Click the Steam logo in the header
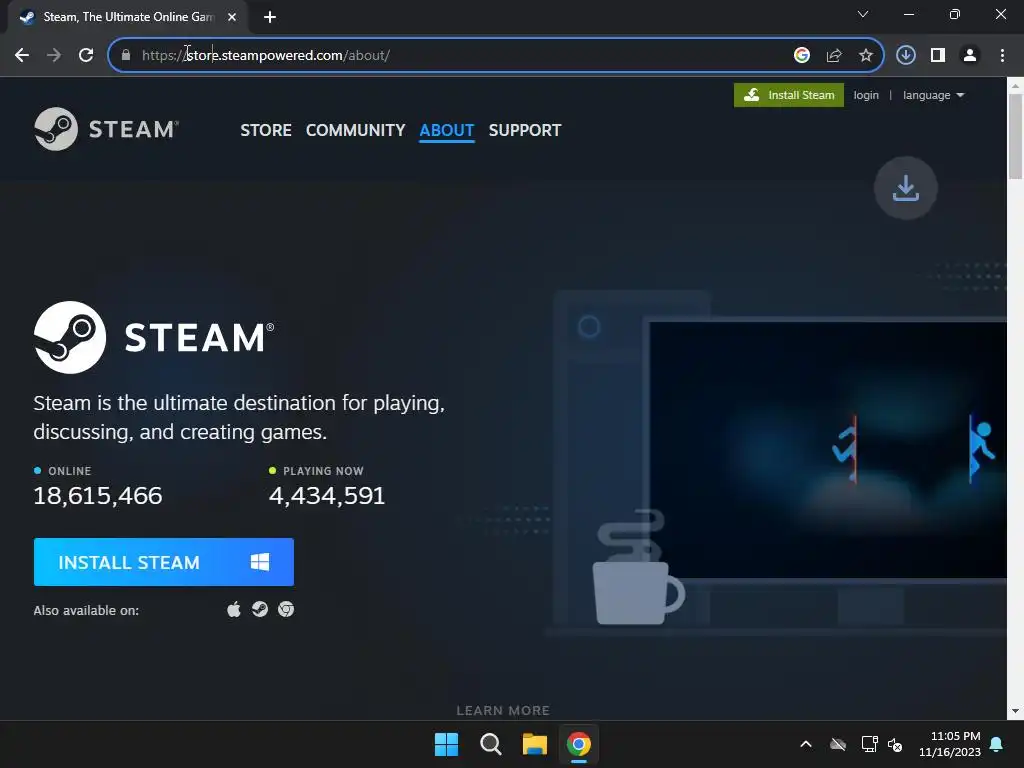This screenshot has width=1024, height=768. tap(106, 129)
